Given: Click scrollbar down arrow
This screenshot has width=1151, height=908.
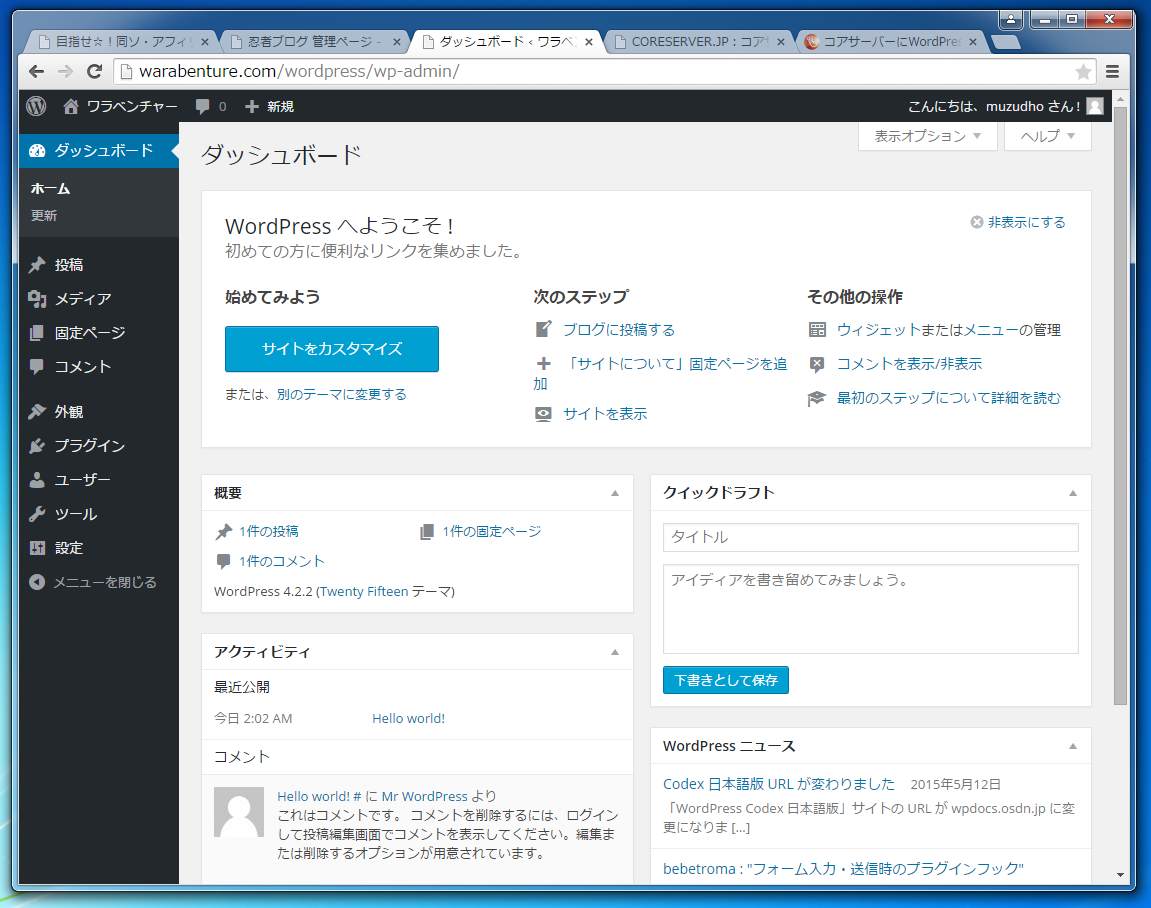Looking at the screenshot, I should (1120, 875).
